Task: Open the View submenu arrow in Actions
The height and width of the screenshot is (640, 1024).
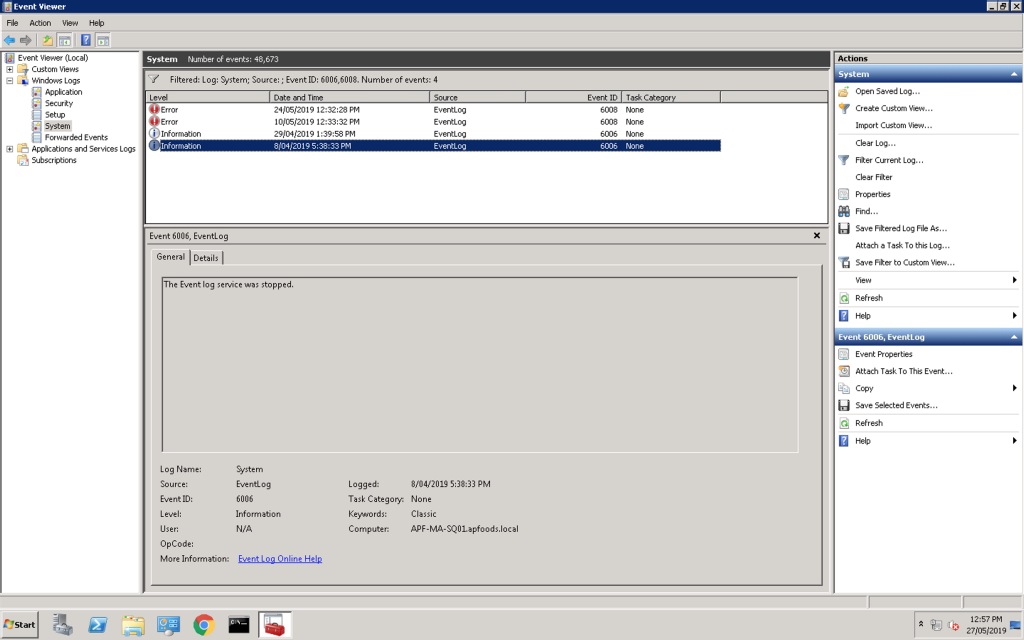Action: 1014,280
